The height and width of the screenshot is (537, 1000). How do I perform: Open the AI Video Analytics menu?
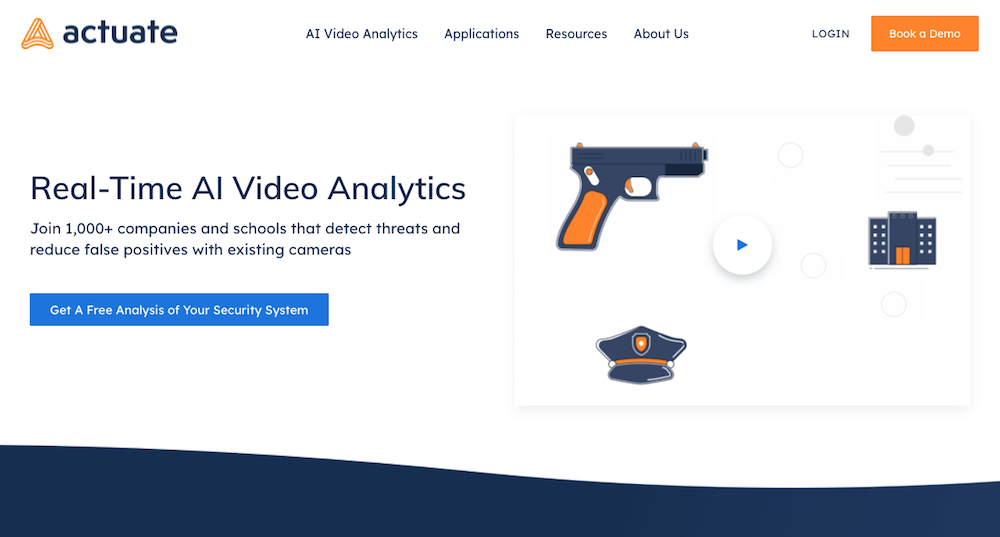coord(362,34)
